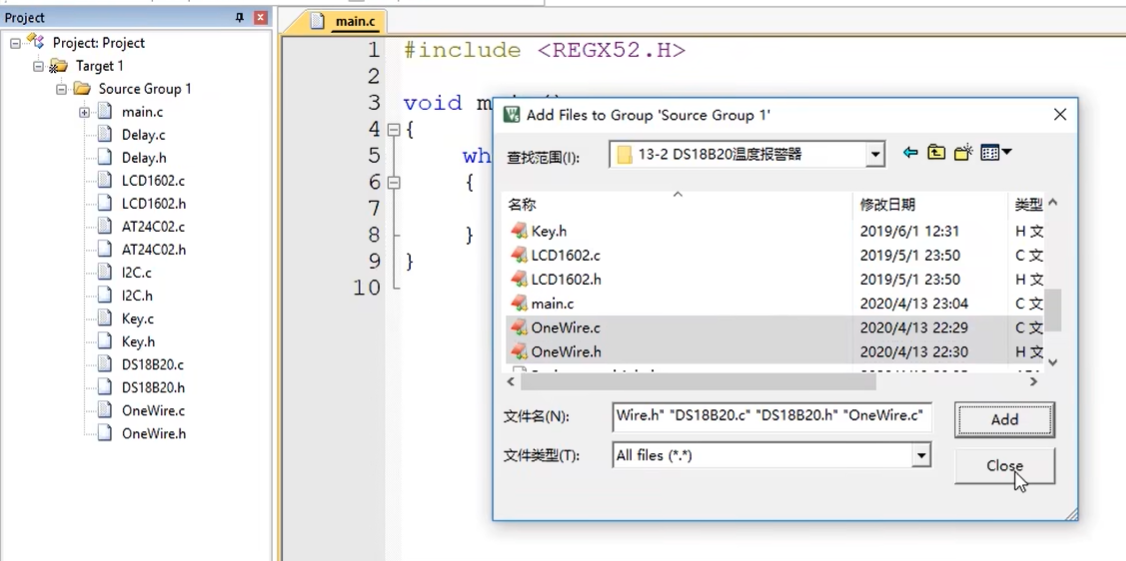Select Key.h in project tree
The image size is (1126, 561).
point(138,342)
